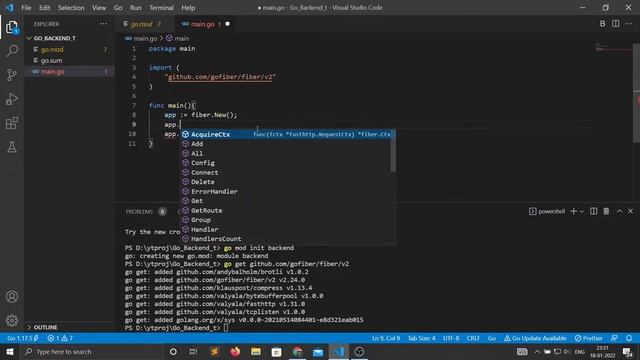The width and height of the screenshot is (640, 360).
Task: Open Windows Start menu
Action: tap(10, 351)
